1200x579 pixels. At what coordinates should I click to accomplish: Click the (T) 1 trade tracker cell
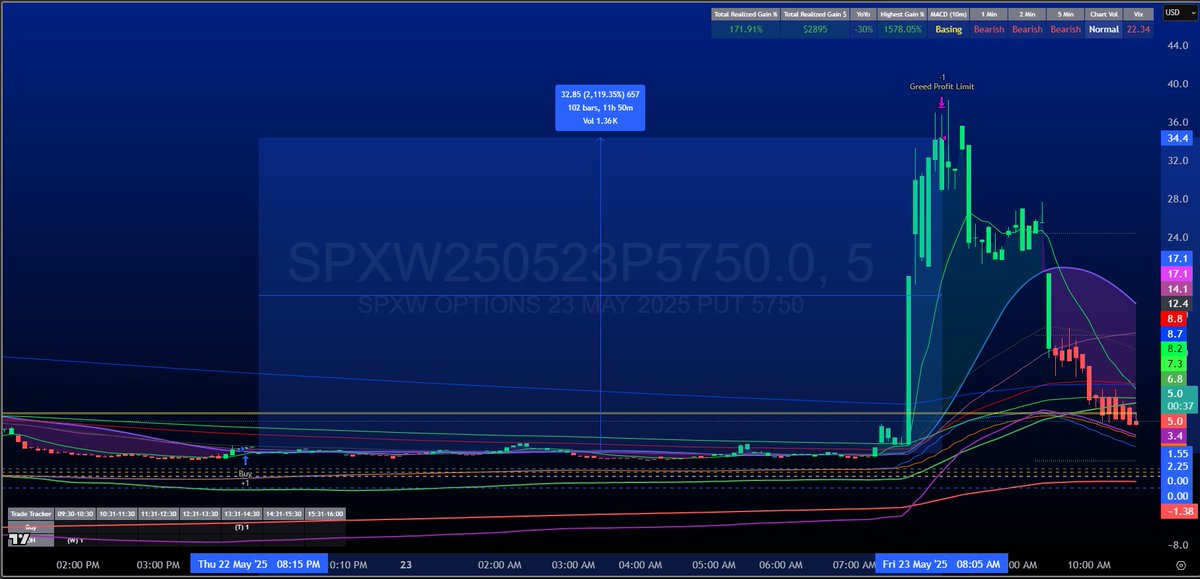point(241,526)
